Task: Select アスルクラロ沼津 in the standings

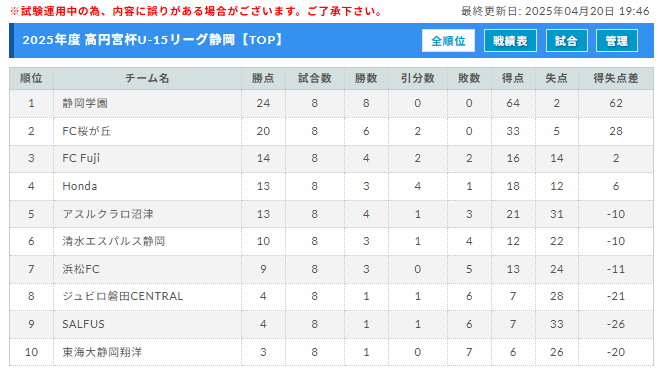Action: coord(108,214)
